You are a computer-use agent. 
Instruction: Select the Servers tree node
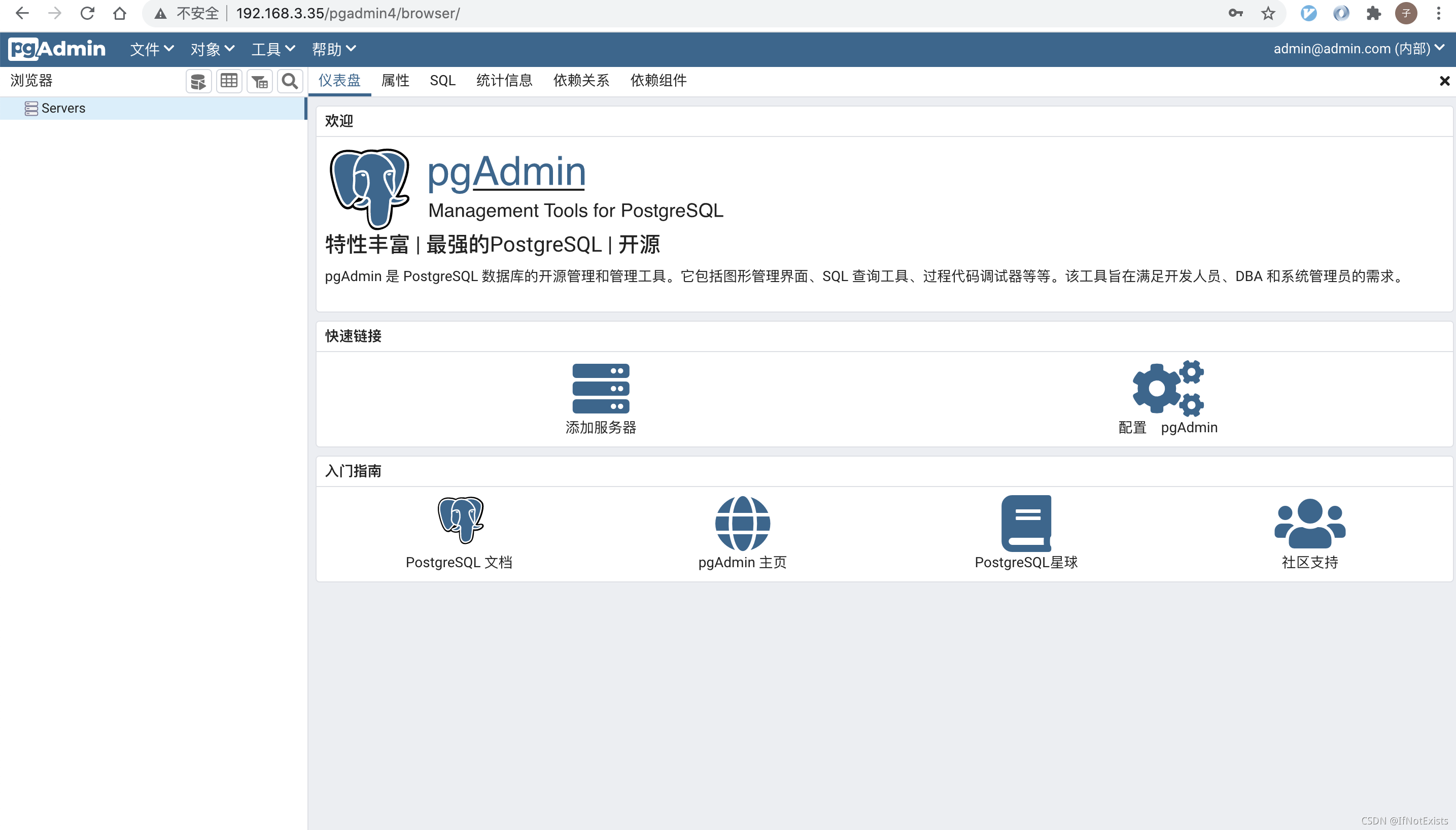coord(63,108)
